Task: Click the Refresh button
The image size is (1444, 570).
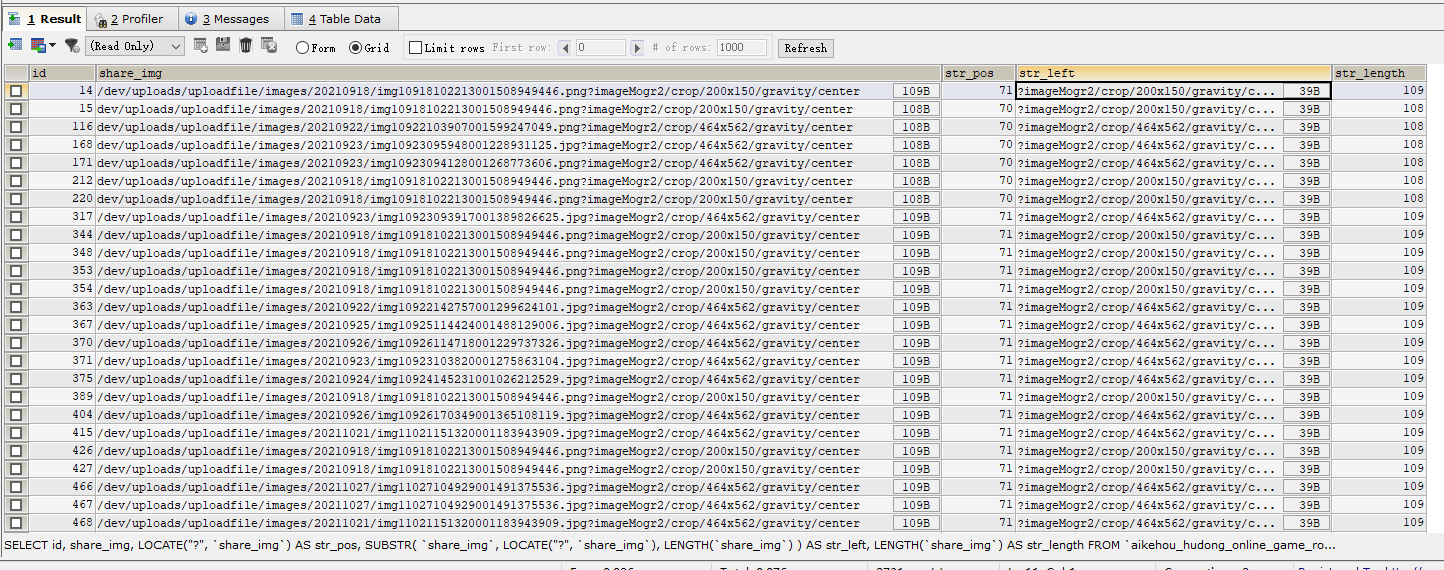Action: 806,48
